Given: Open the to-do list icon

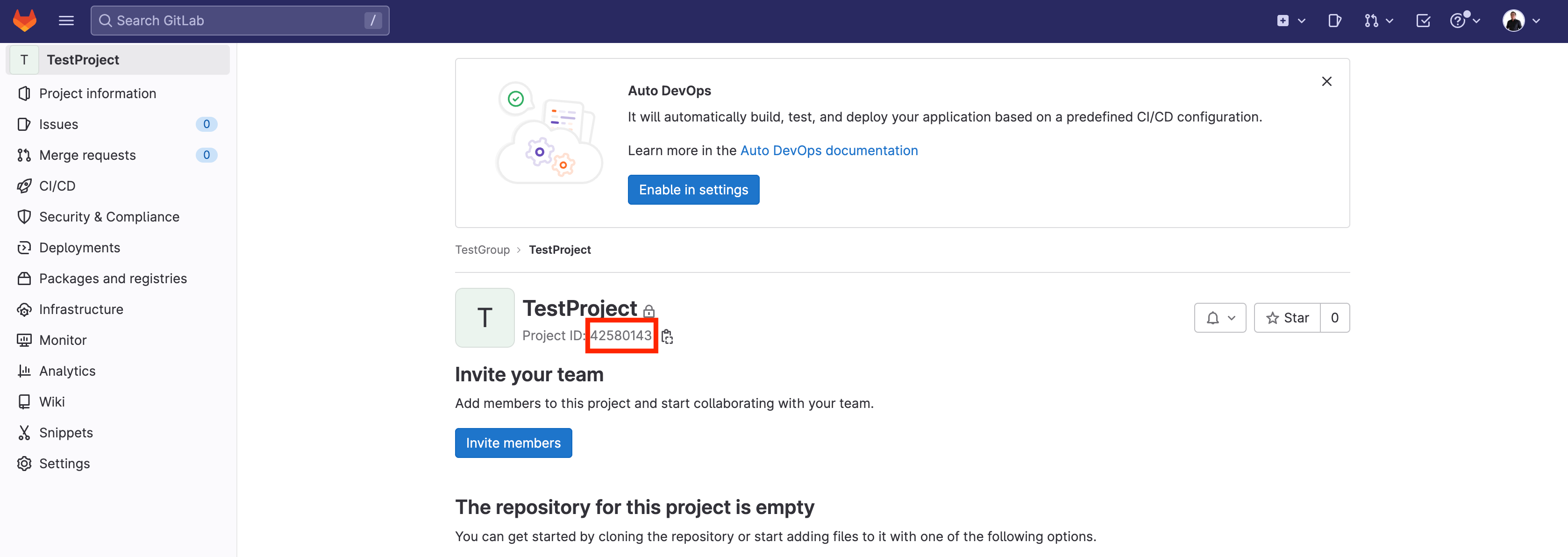Looking at the screenshot, I should click(x=1423, y=21).
